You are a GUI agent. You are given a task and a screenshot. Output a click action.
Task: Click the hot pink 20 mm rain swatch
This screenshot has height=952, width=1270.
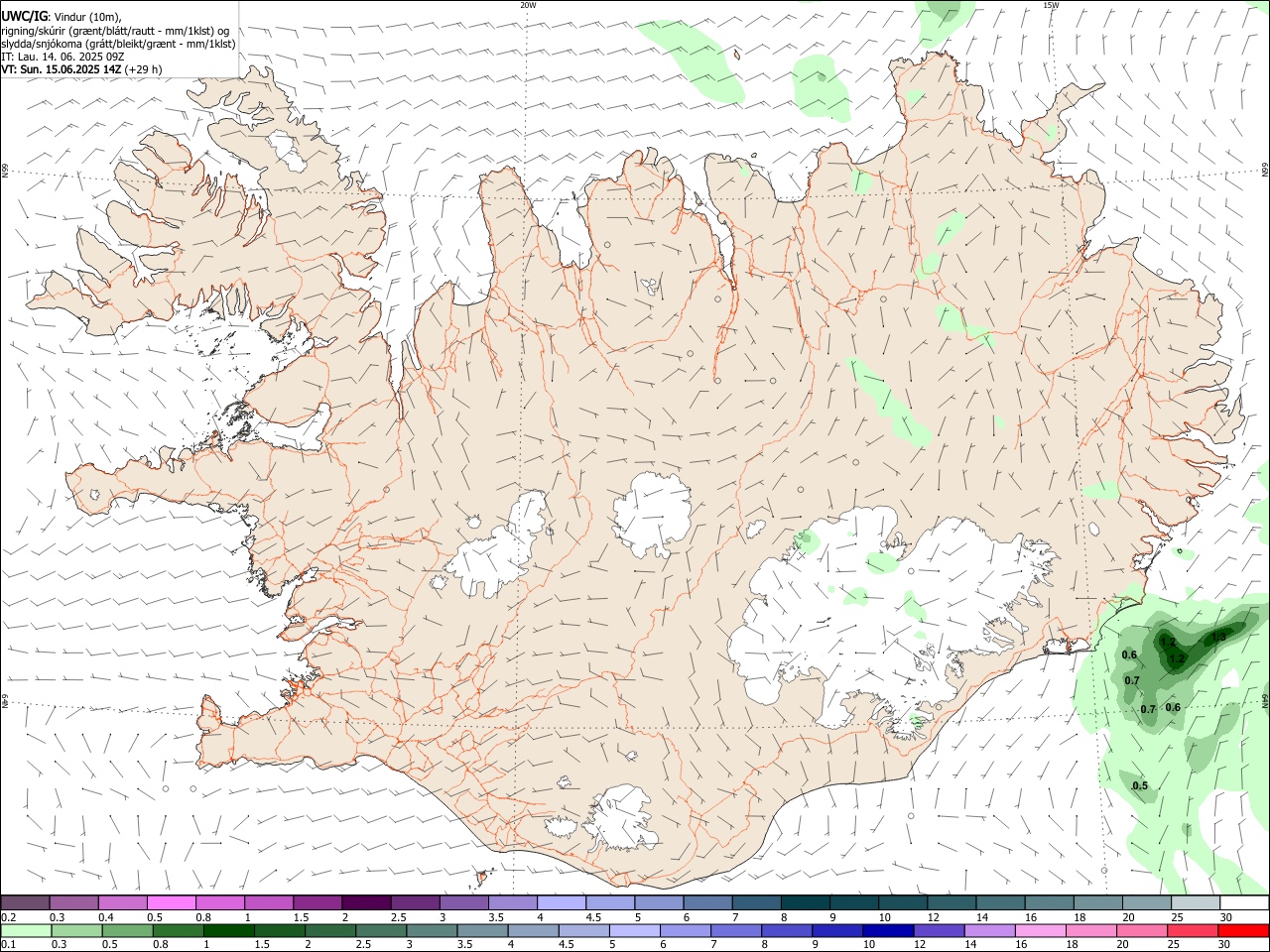1140,930
